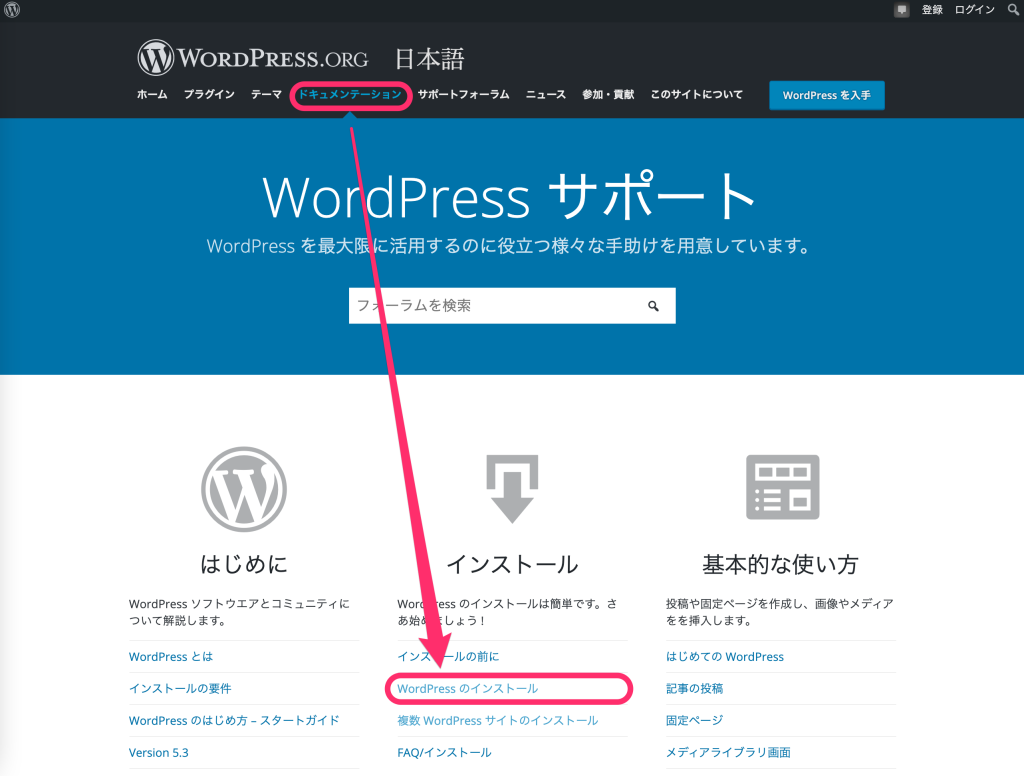Open the notifications bubble icon in top bar
The image size is (1024, 776).
point(902,10)
